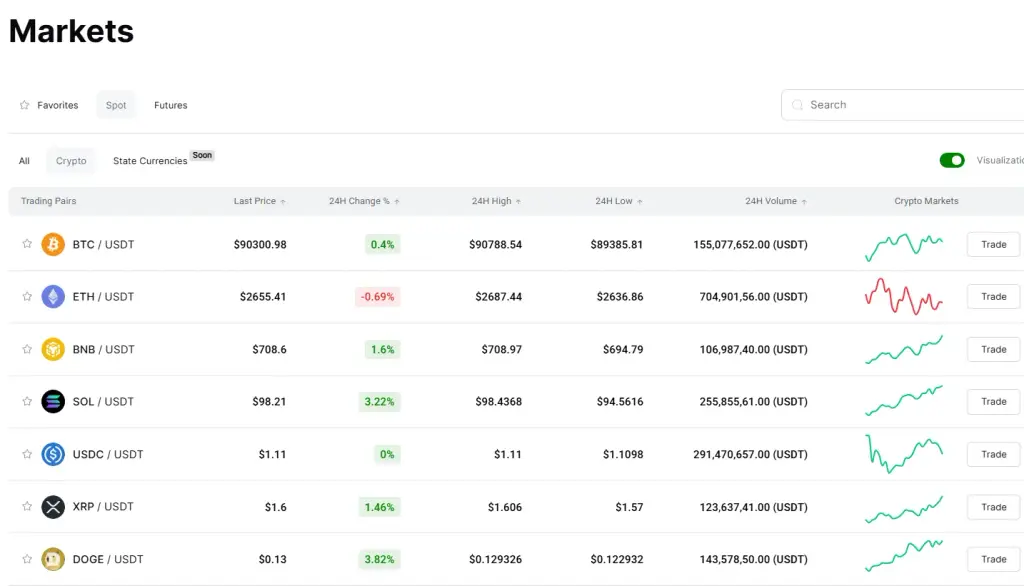
Task: Sort by 24H Volume arrow
Action: (x=804, y=202)
